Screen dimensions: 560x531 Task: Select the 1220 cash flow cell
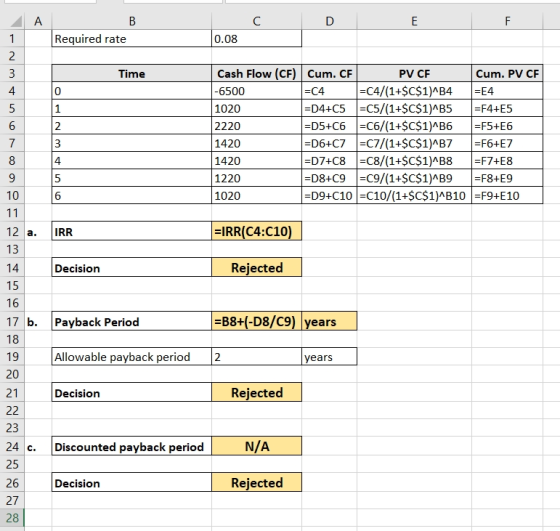256,178
